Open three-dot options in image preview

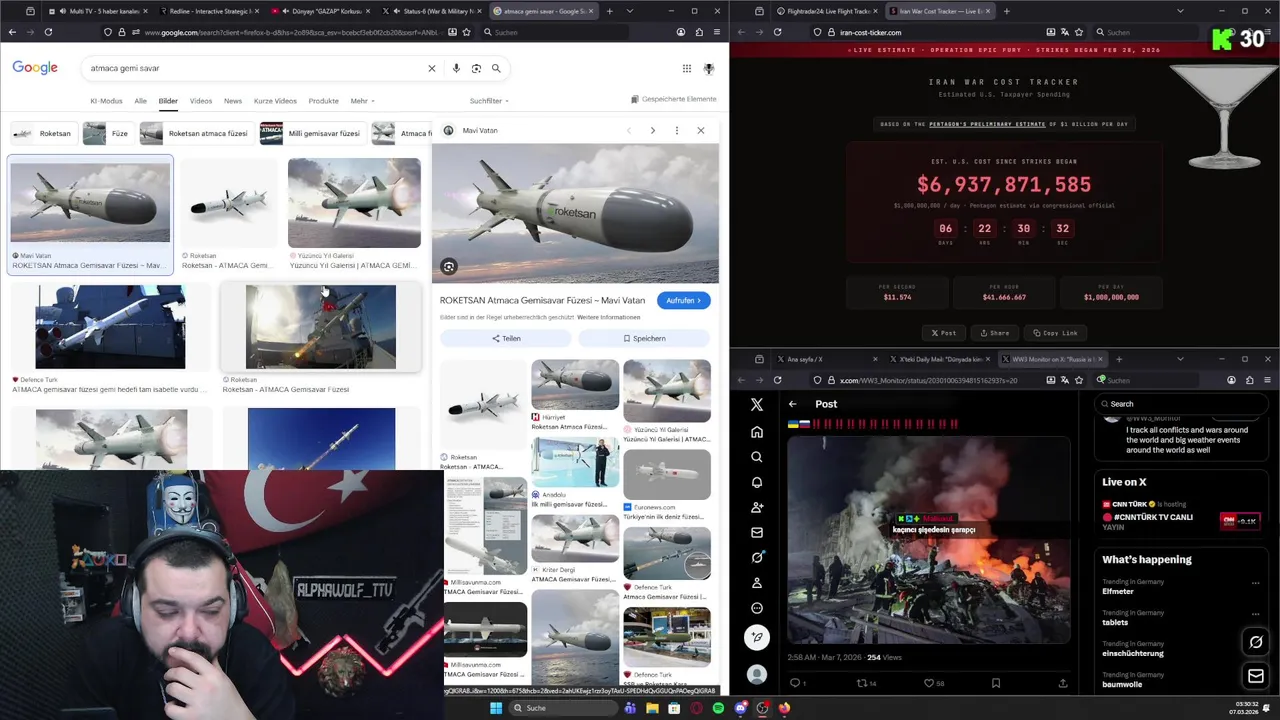pos(677,130)
